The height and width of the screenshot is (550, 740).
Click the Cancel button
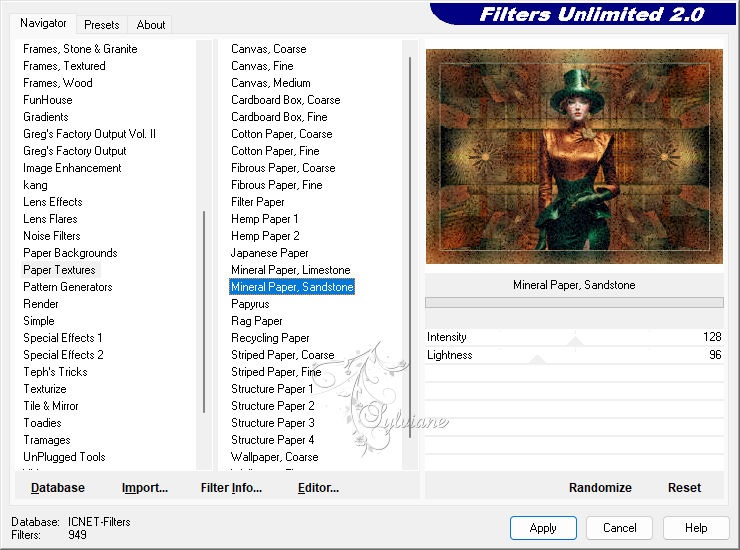(x=620, y=527)
